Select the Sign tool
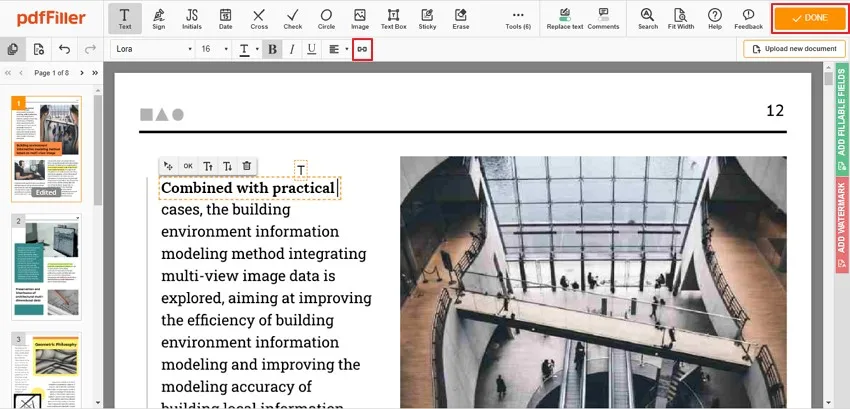The width and height of the screenshot is (850, 409). tap(159, 18)
